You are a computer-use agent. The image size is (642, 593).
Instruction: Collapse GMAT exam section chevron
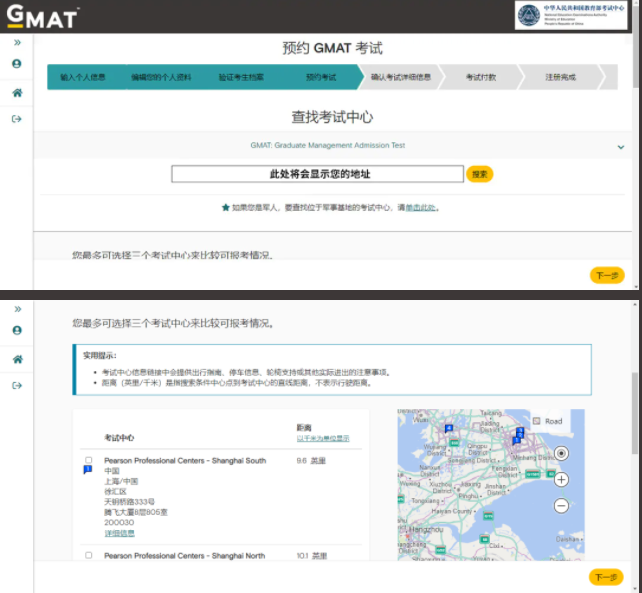point(621,147)
